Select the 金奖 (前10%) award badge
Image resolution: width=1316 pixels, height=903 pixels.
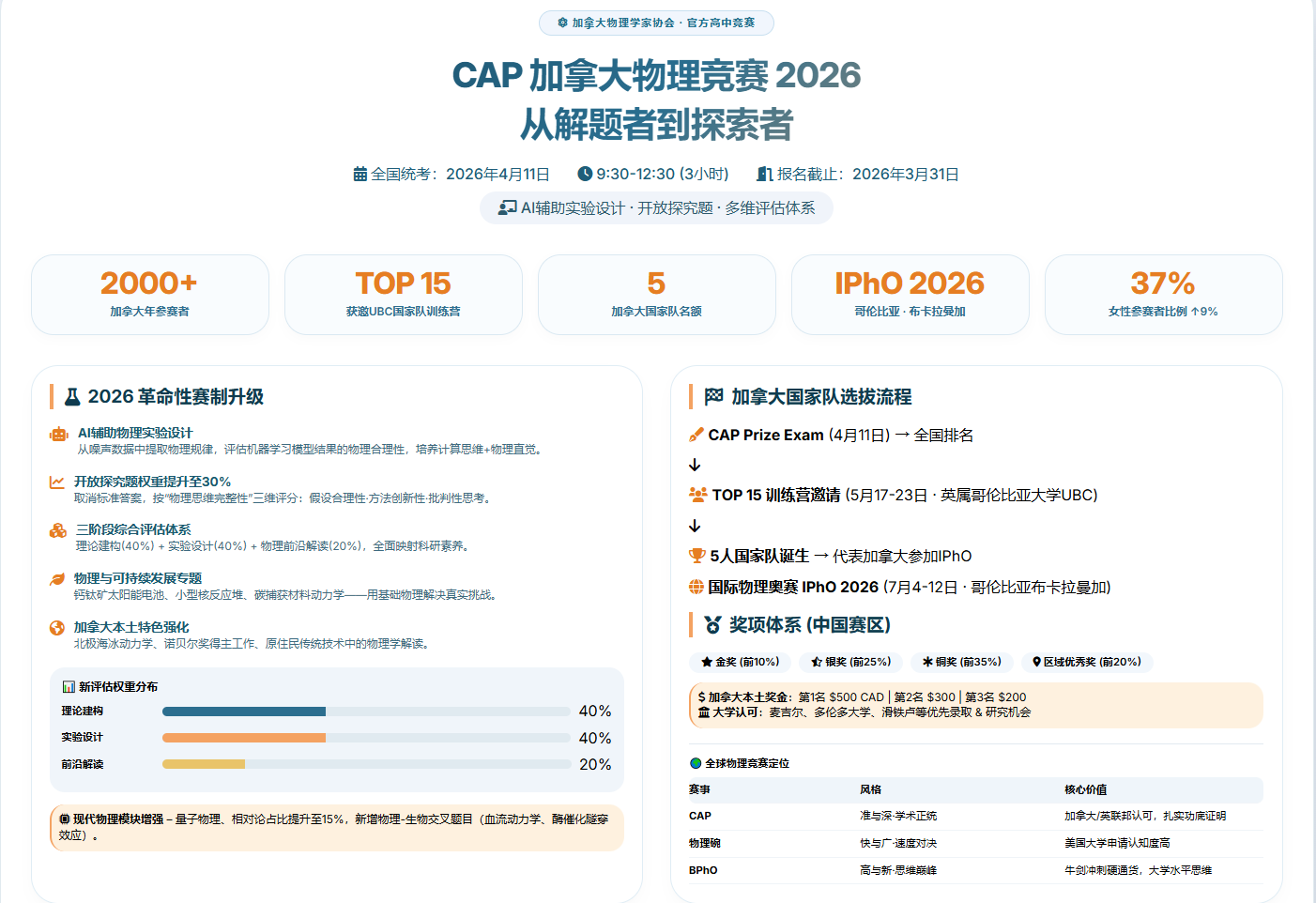pyautogui.click(x=740, y=662)
